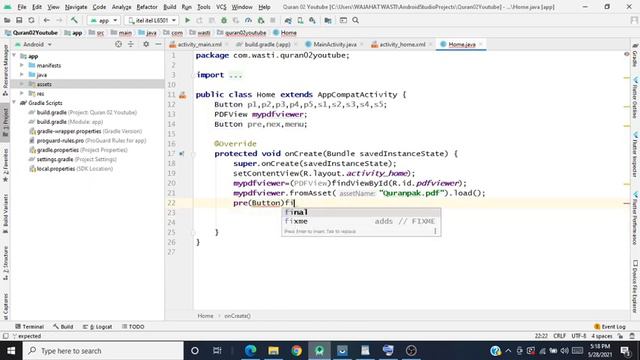Expand the folded import block
Image resolution: width=640 pixels, height=360 pixels.
click(236, 75)
